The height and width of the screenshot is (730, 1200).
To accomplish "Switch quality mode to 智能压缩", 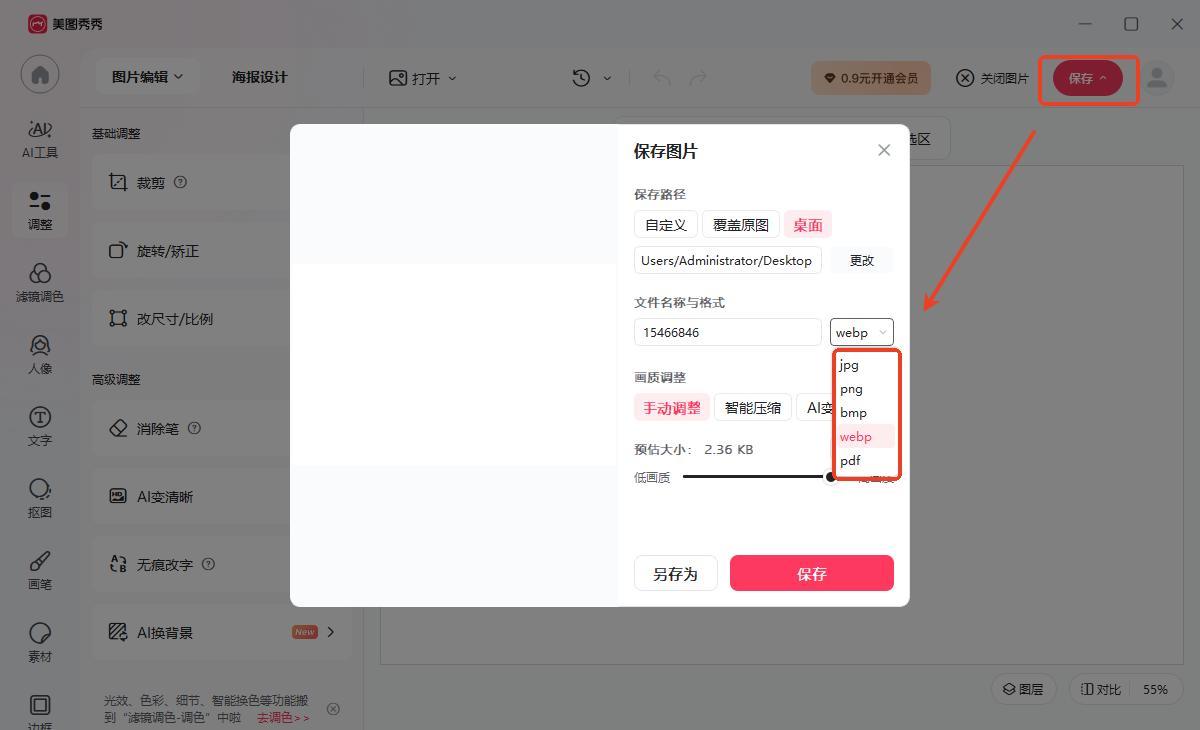I will coord(752,408).
